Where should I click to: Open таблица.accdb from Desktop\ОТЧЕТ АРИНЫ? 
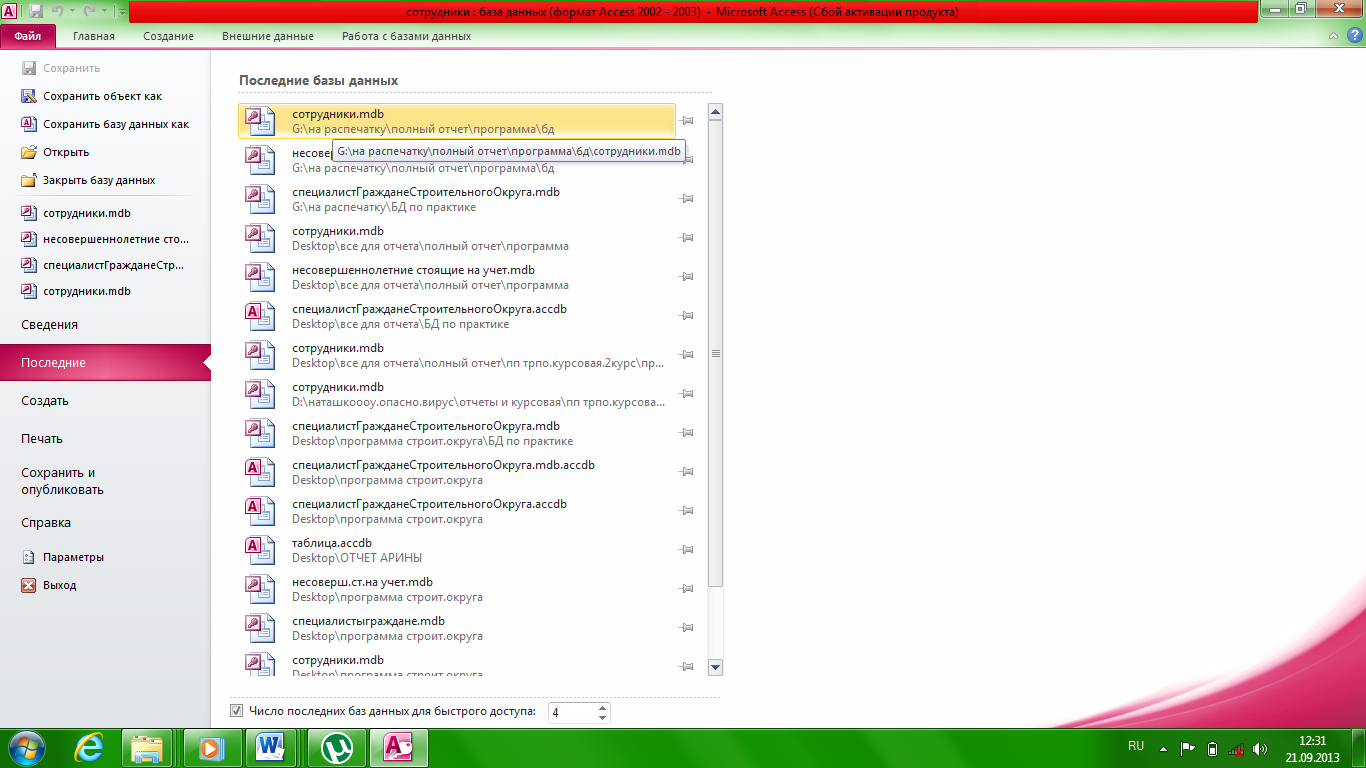[x=457, y=550]
